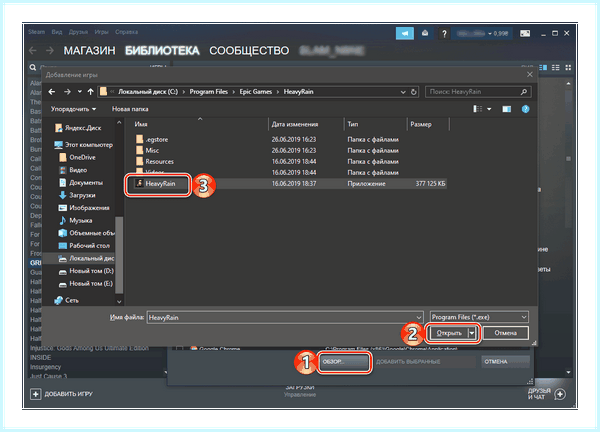Switch to the МАГАЗИН tab
This screenshot has width=600, height=432.
(89, 51)
